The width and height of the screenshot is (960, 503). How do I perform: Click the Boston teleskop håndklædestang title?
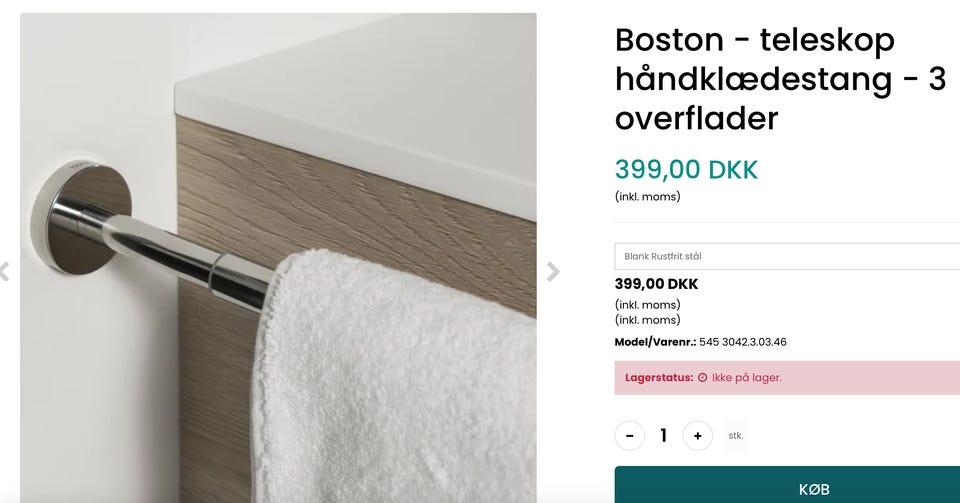780,79
